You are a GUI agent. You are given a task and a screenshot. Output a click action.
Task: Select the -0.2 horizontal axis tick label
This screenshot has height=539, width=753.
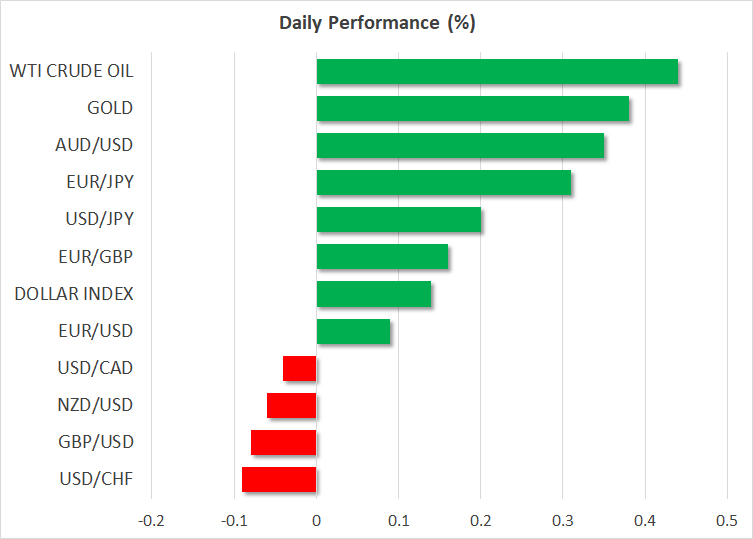(x=151, y=520)
